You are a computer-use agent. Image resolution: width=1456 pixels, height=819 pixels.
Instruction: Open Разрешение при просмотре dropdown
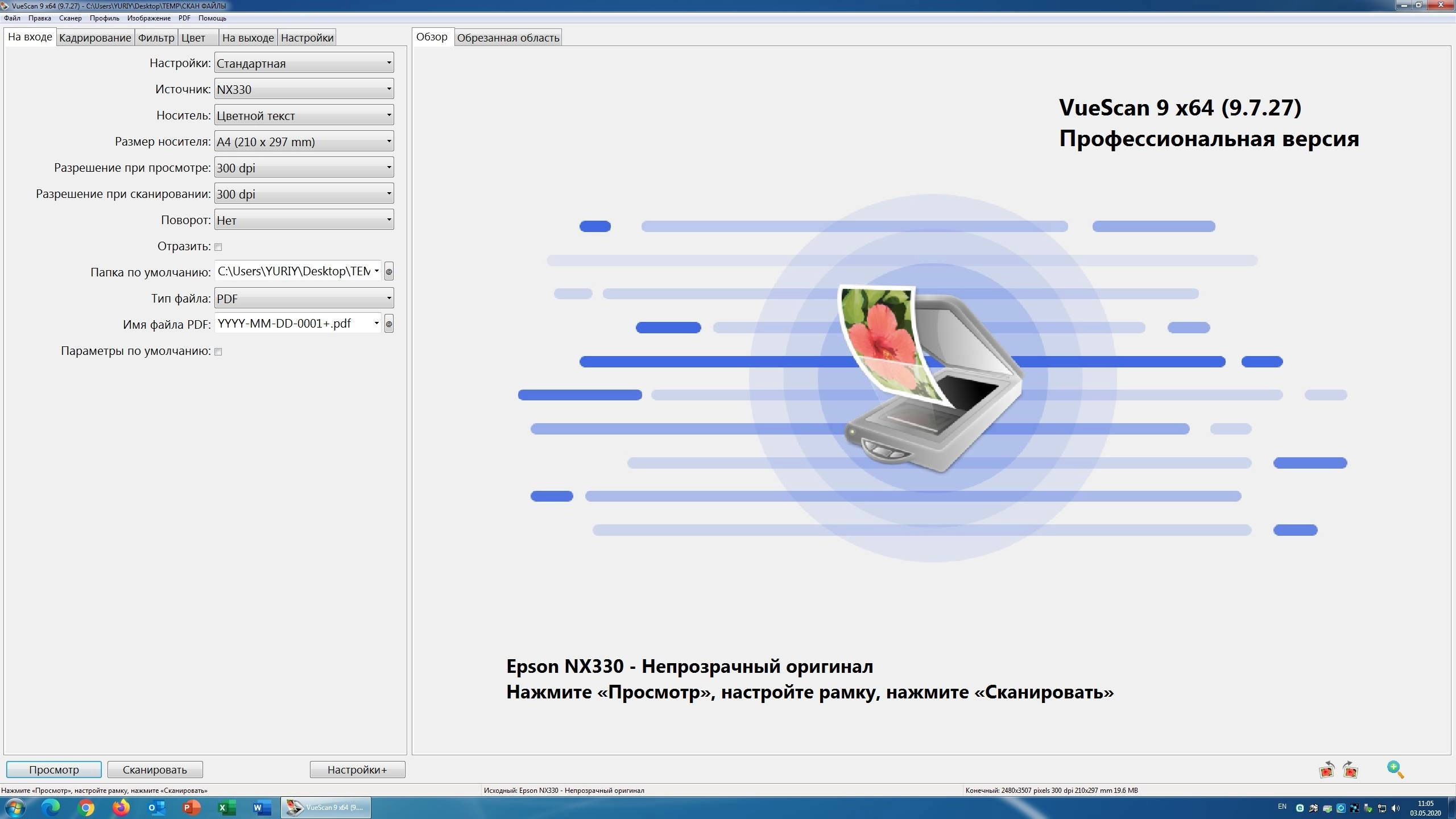pyautogui.click(x=304, y=167)
